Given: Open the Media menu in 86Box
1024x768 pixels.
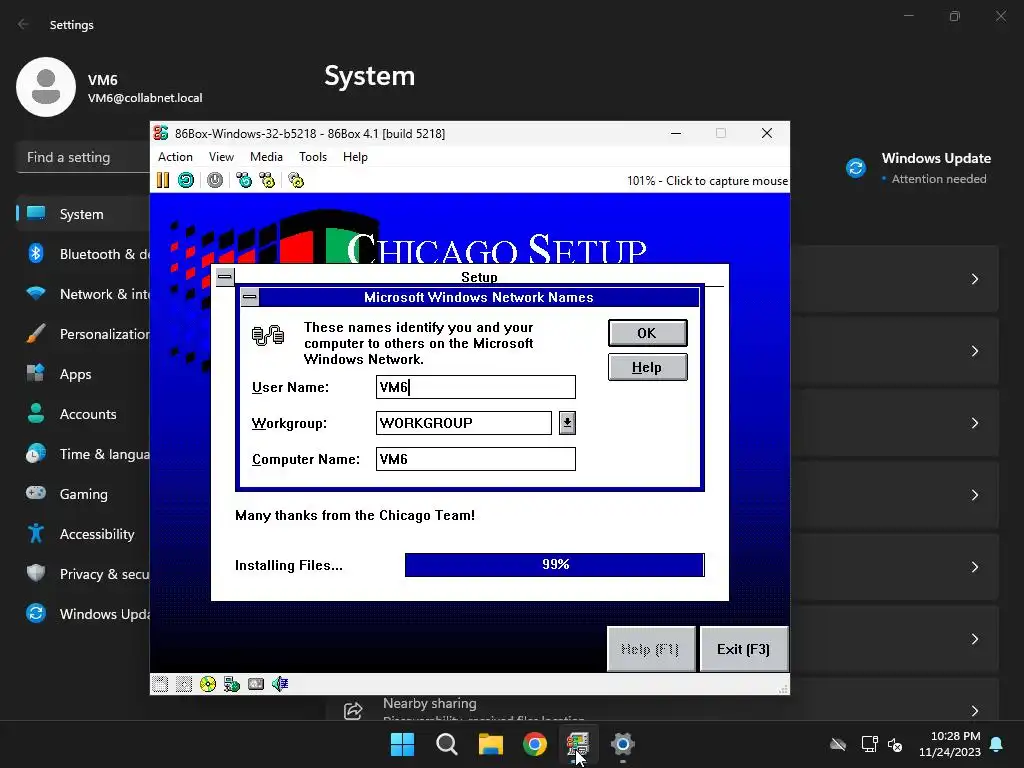Looking at the screenshot, I should point(266,157).
